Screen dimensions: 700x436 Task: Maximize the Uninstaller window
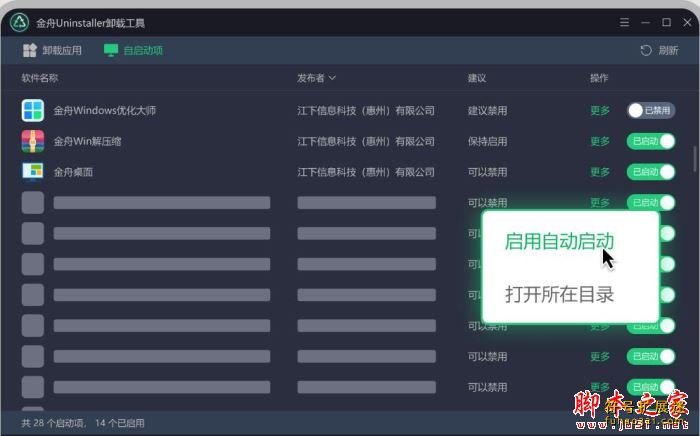(x=667, y=22)
